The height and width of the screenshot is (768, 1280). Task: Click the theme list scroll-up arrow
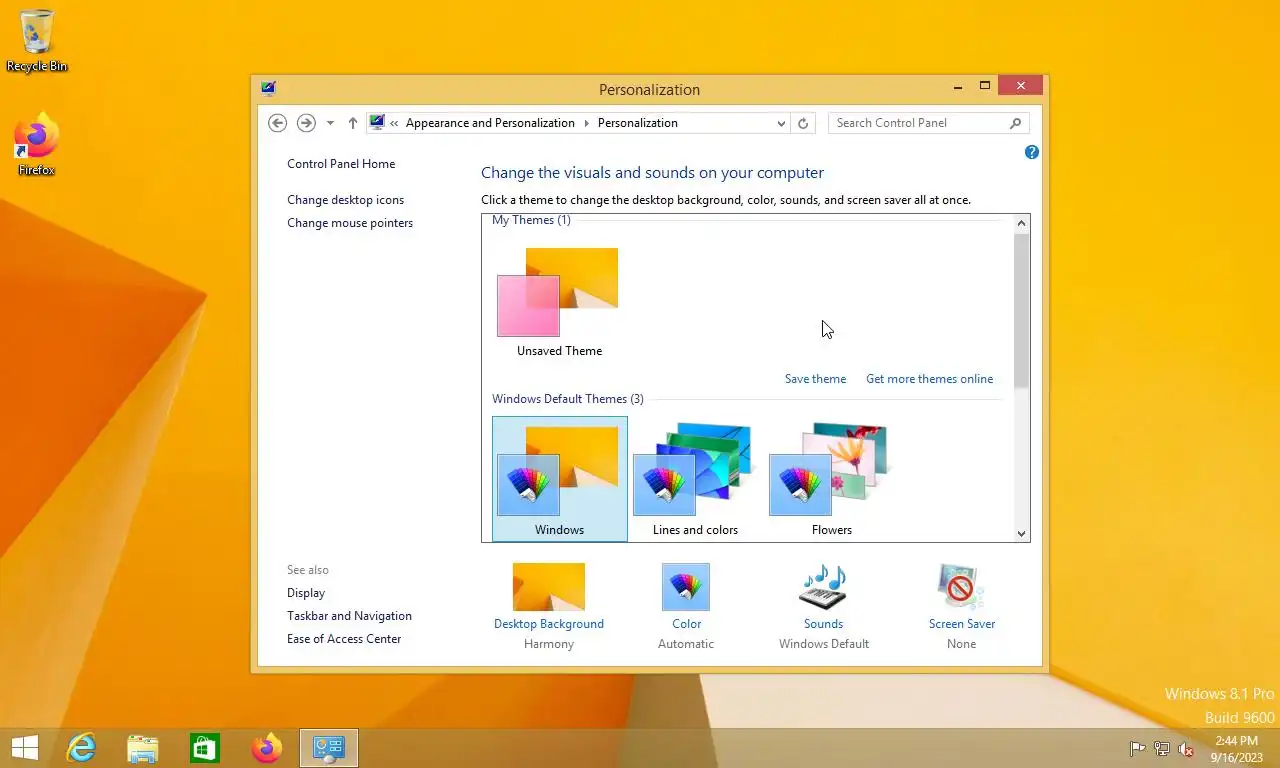point(1021,224)
